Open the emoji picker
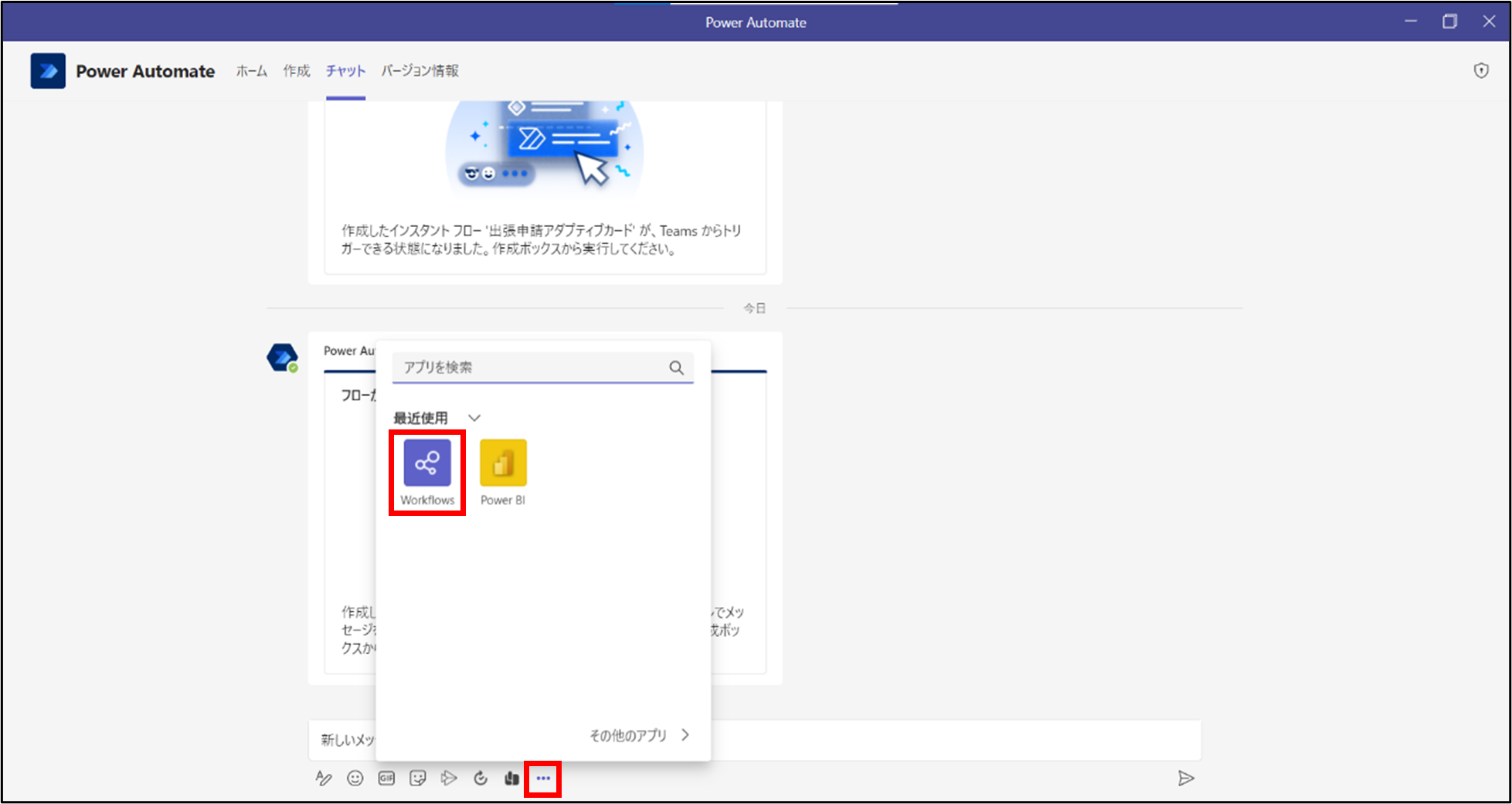 pos(355,779)
